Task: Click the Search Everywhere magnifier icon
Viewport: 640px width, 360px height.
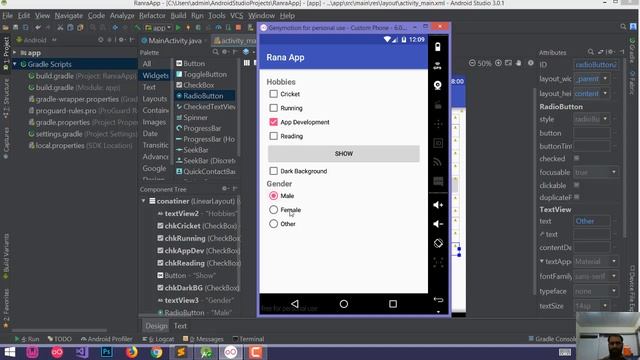Action: click(623, 27)
